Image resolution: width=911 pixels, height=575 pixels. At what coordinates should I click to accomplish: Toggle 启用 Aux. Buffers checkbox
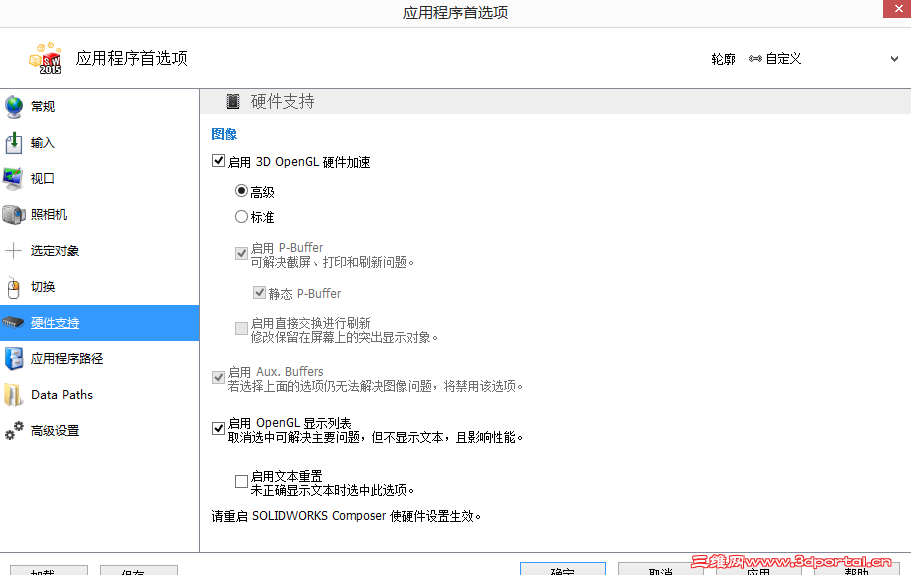click(x=218, y=378)
